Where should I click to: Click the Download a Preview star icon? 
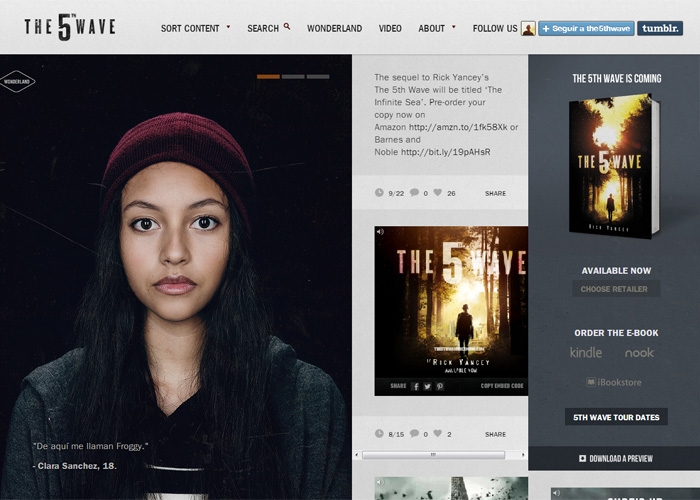583,458
